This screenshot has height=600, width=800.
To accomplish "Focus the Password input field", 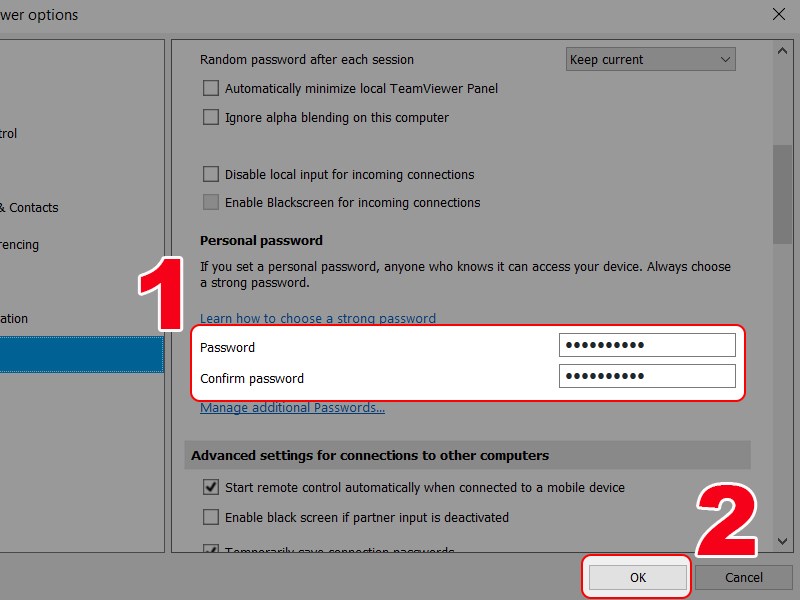I will 647,345.
